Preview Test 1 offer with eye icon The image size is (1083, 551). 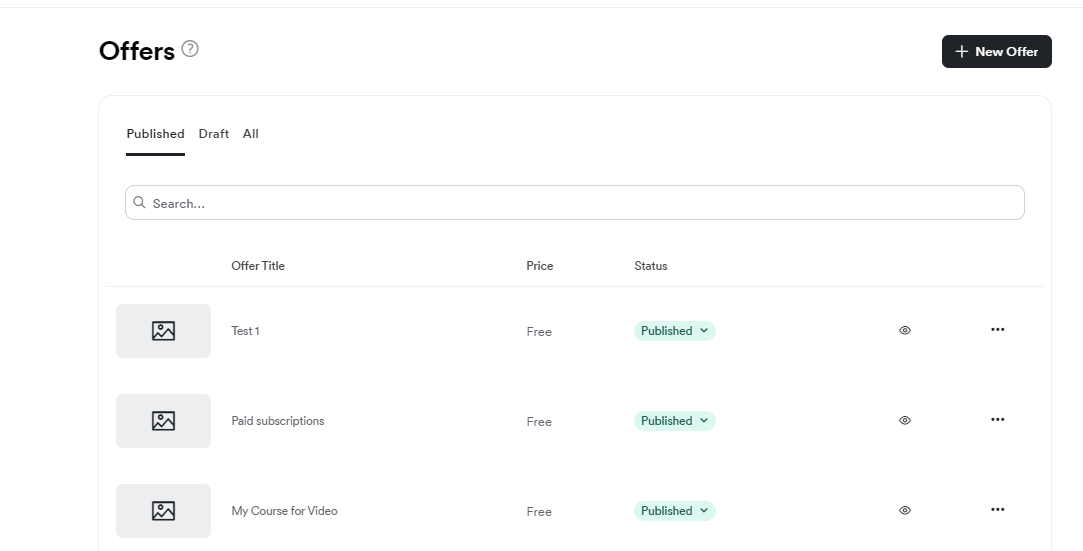905,331
